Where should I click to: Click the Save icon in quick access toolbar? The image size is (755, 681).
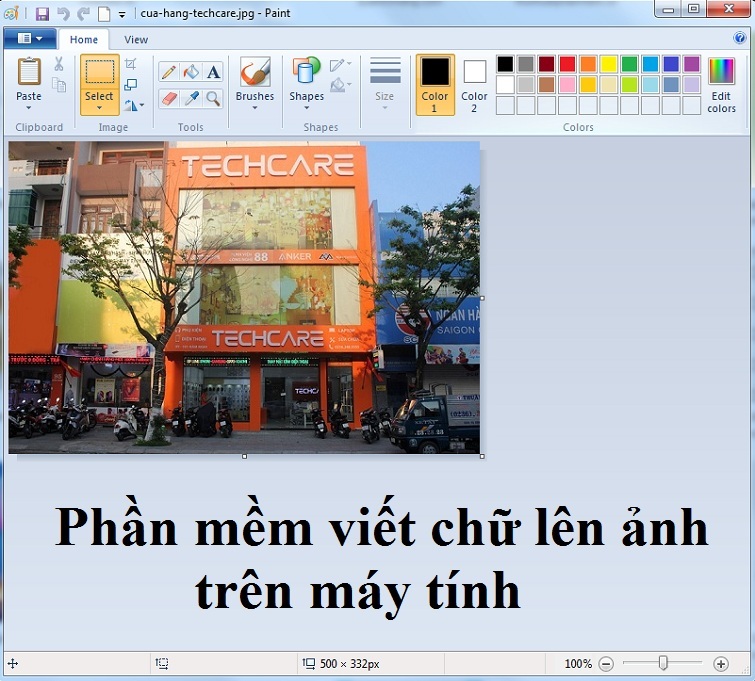[42, 13]
